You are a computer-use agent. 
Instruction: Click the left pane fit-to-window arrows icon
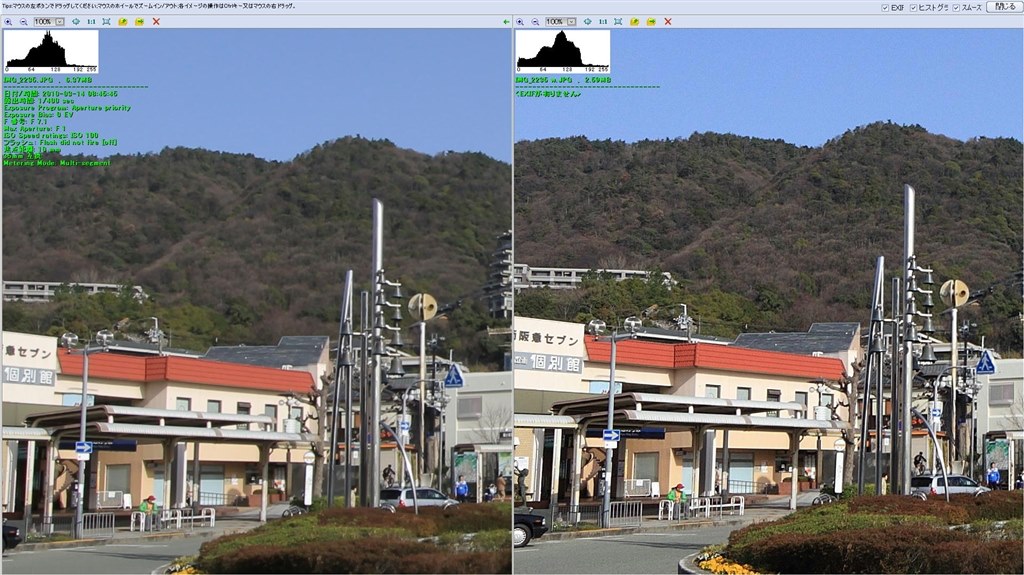76,22
